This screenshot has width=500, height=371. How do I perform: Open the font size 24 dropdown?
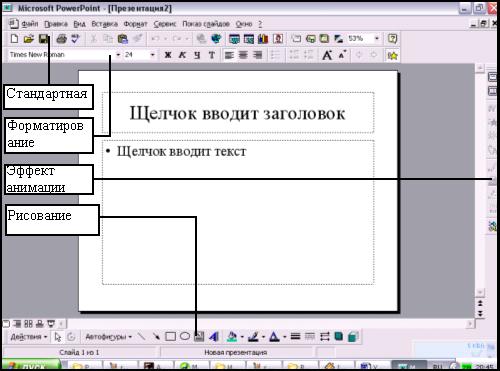tap(152, 55)
